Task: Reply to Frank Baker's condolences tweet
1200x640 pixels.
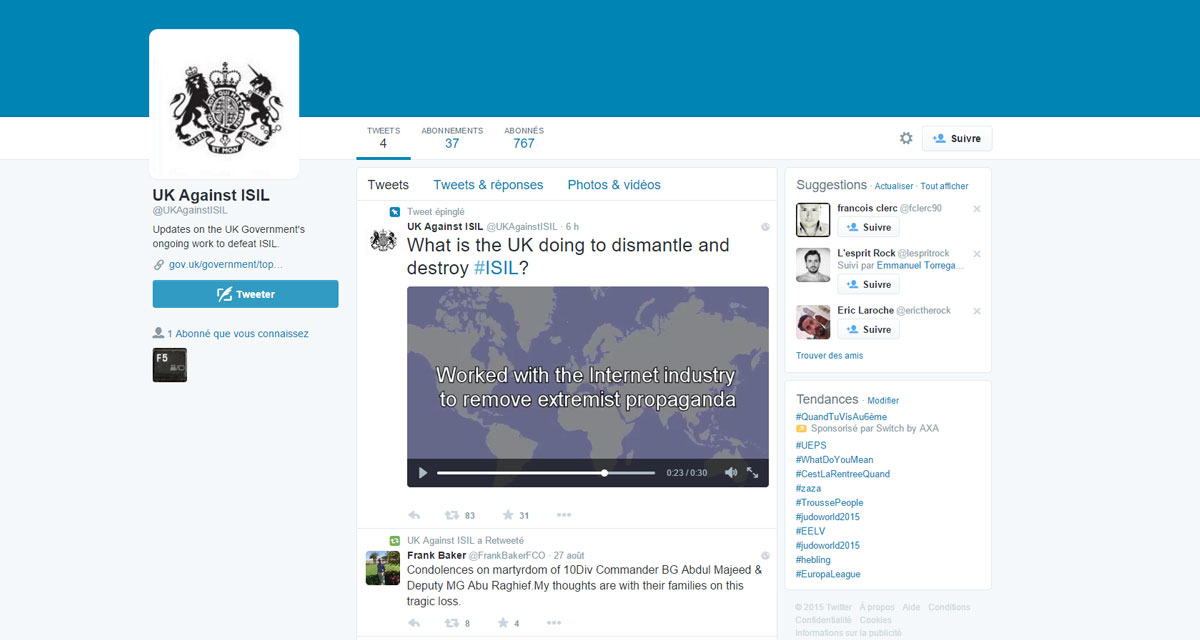Action: click(x=414, y=623)
